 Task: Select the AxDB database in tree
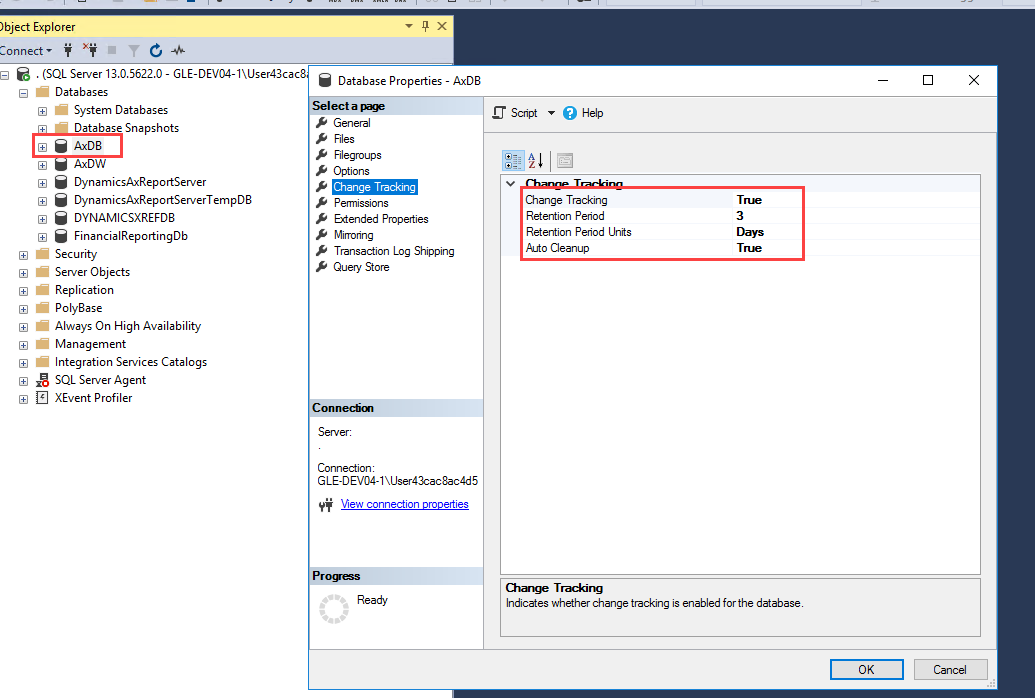88,145
